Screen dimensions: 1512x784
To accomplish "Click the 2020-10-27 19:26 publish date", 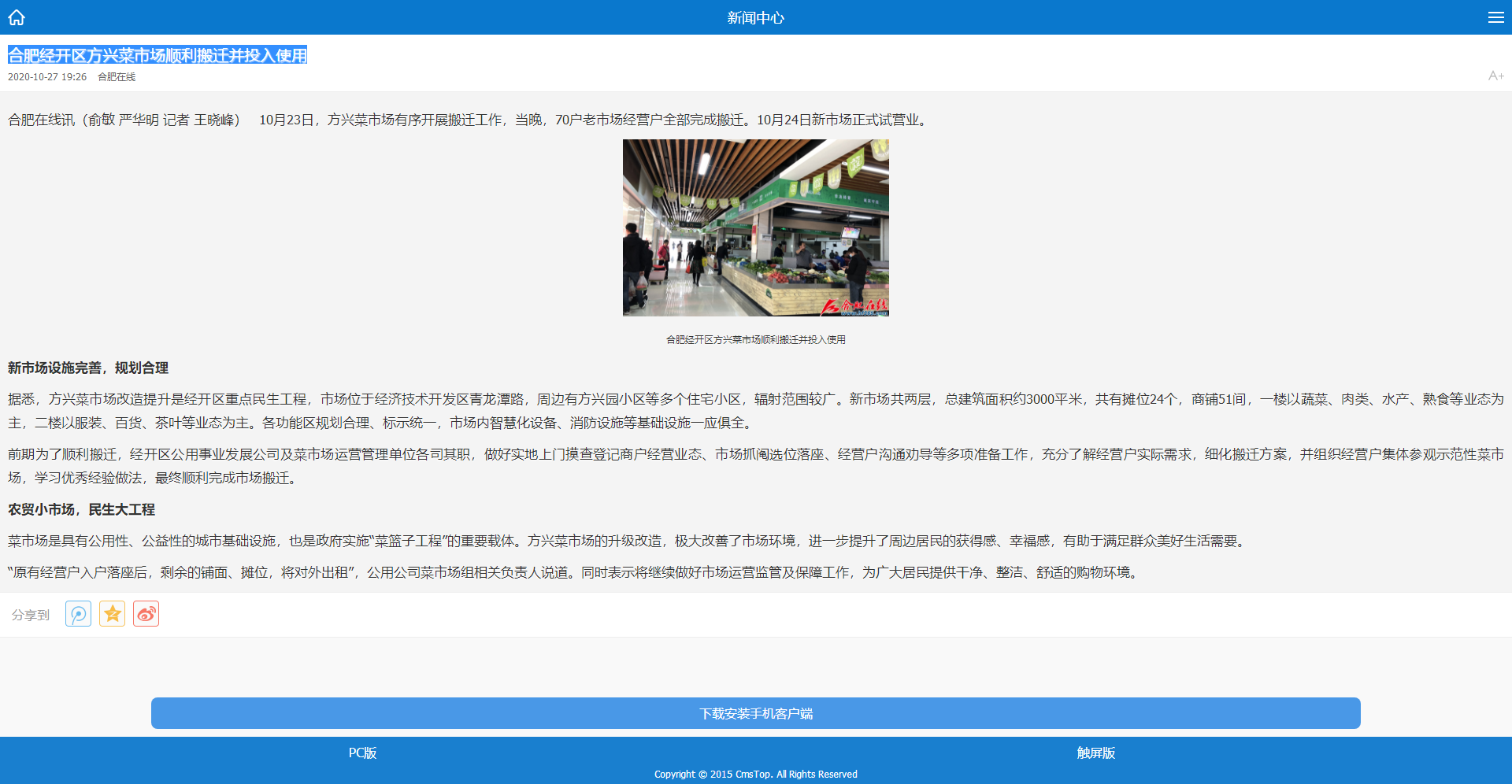I will click(x=47, y=76).
